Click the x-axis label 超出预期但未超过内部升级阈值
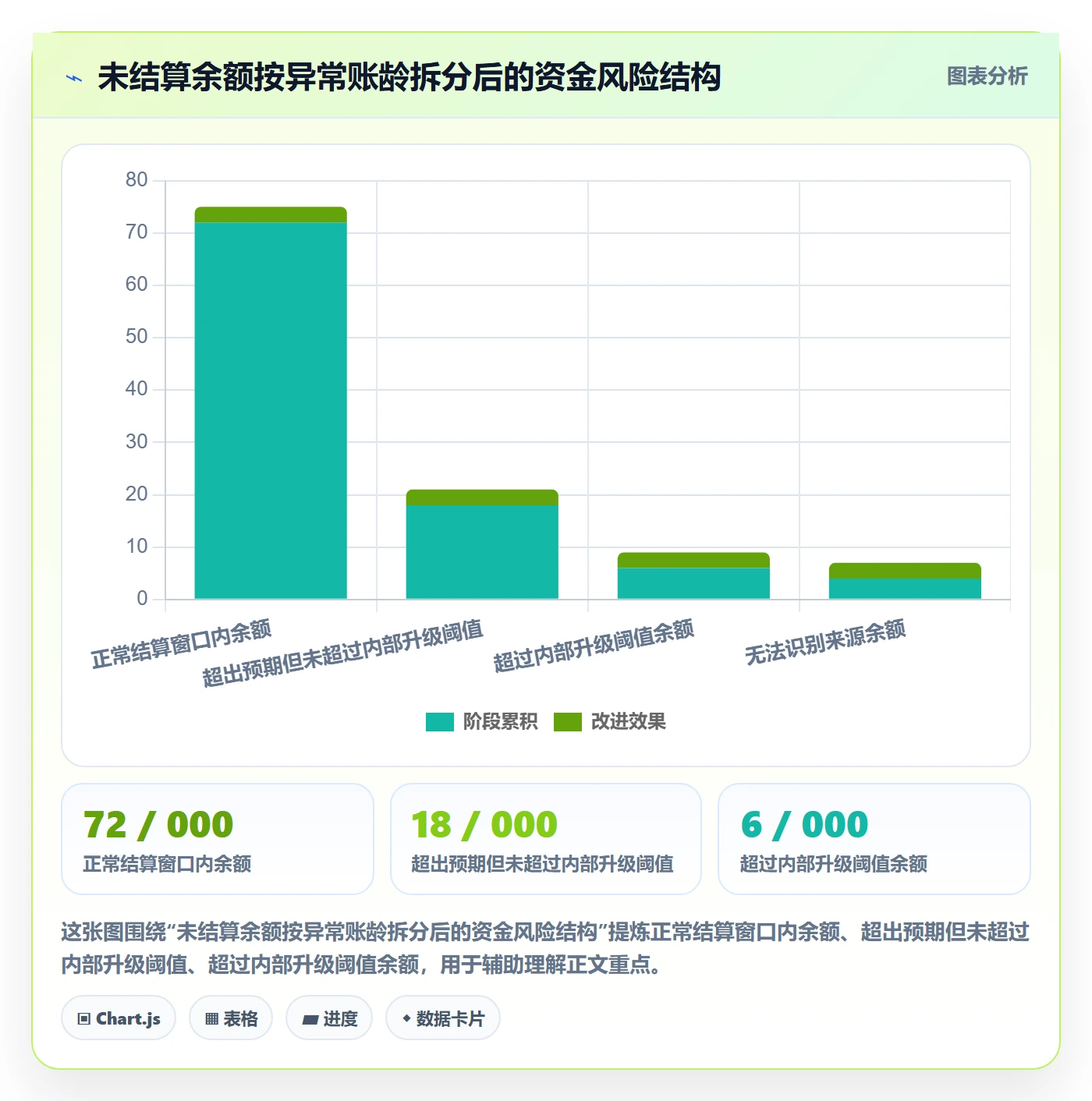Viewport: 1092px width, 1101px height. 342,653
